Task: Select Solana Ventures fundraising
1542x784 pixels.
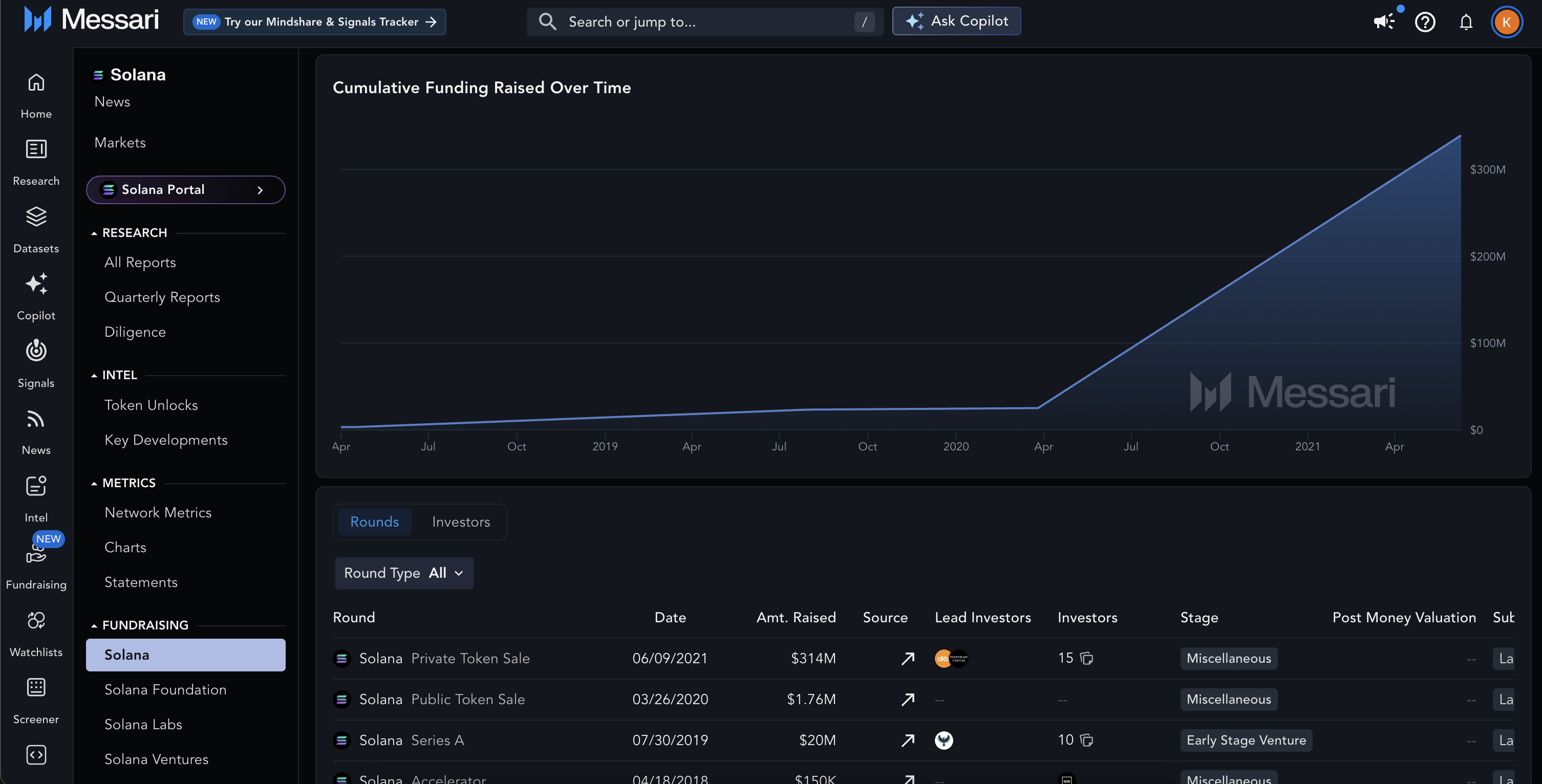Action: point(156,759)
